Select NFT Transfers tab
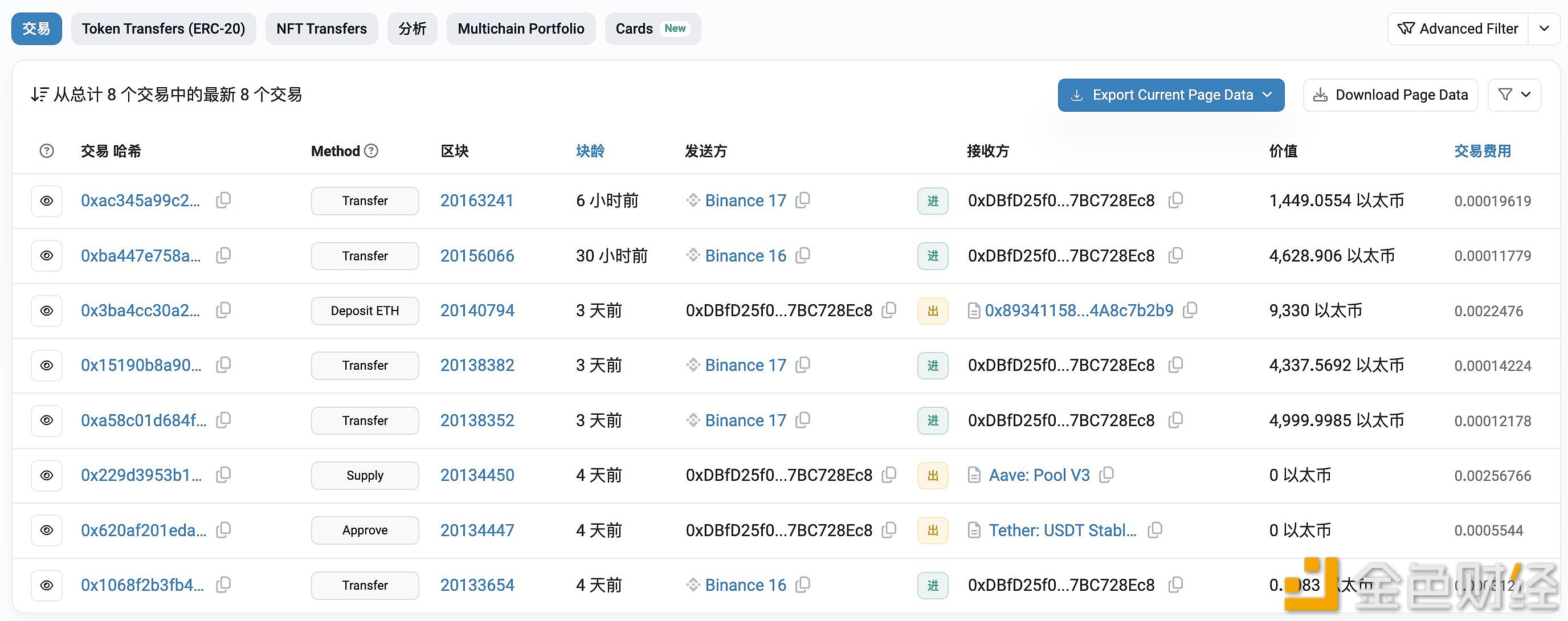 [x=321, y=28]
